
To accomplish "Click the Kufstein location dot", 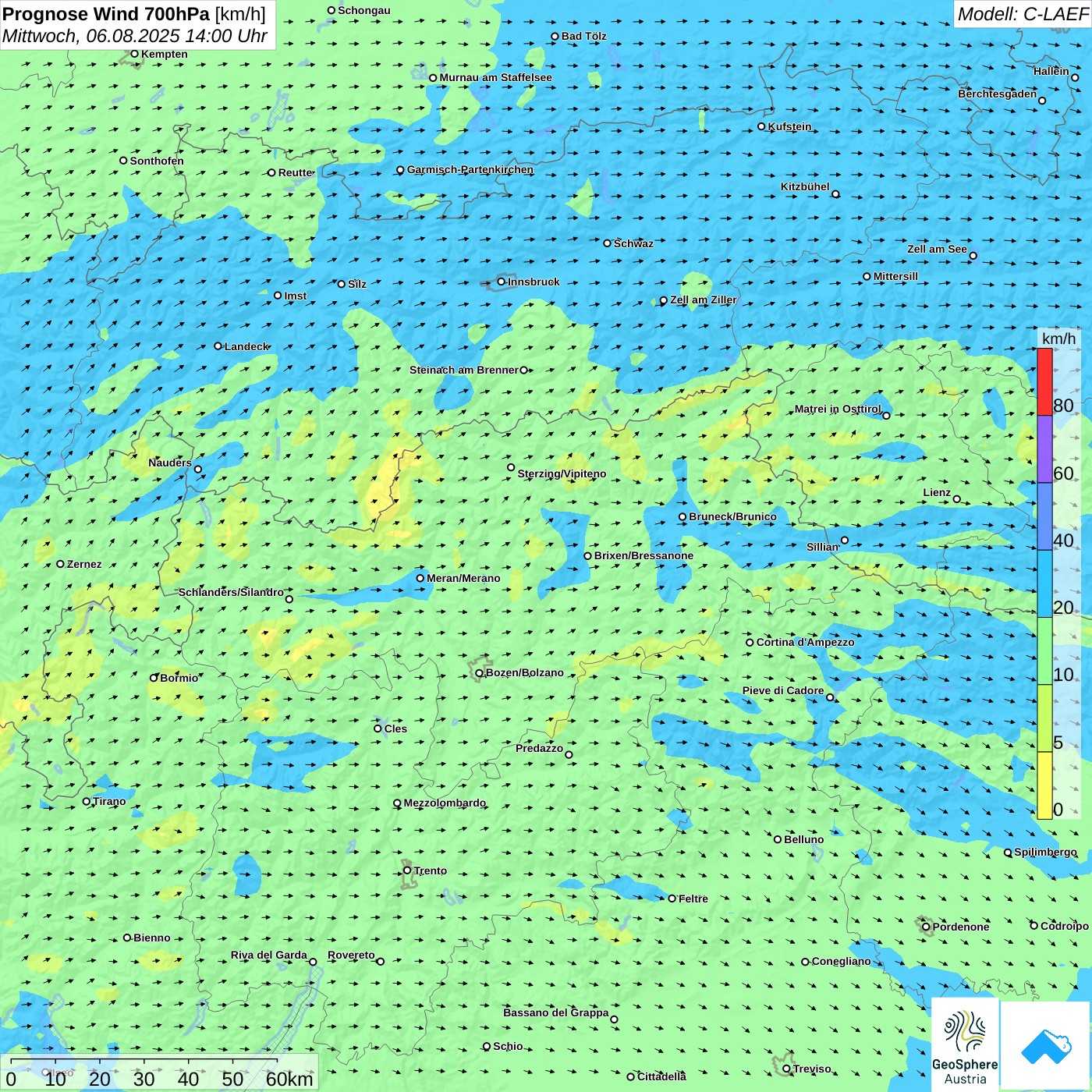I will 762,126.
